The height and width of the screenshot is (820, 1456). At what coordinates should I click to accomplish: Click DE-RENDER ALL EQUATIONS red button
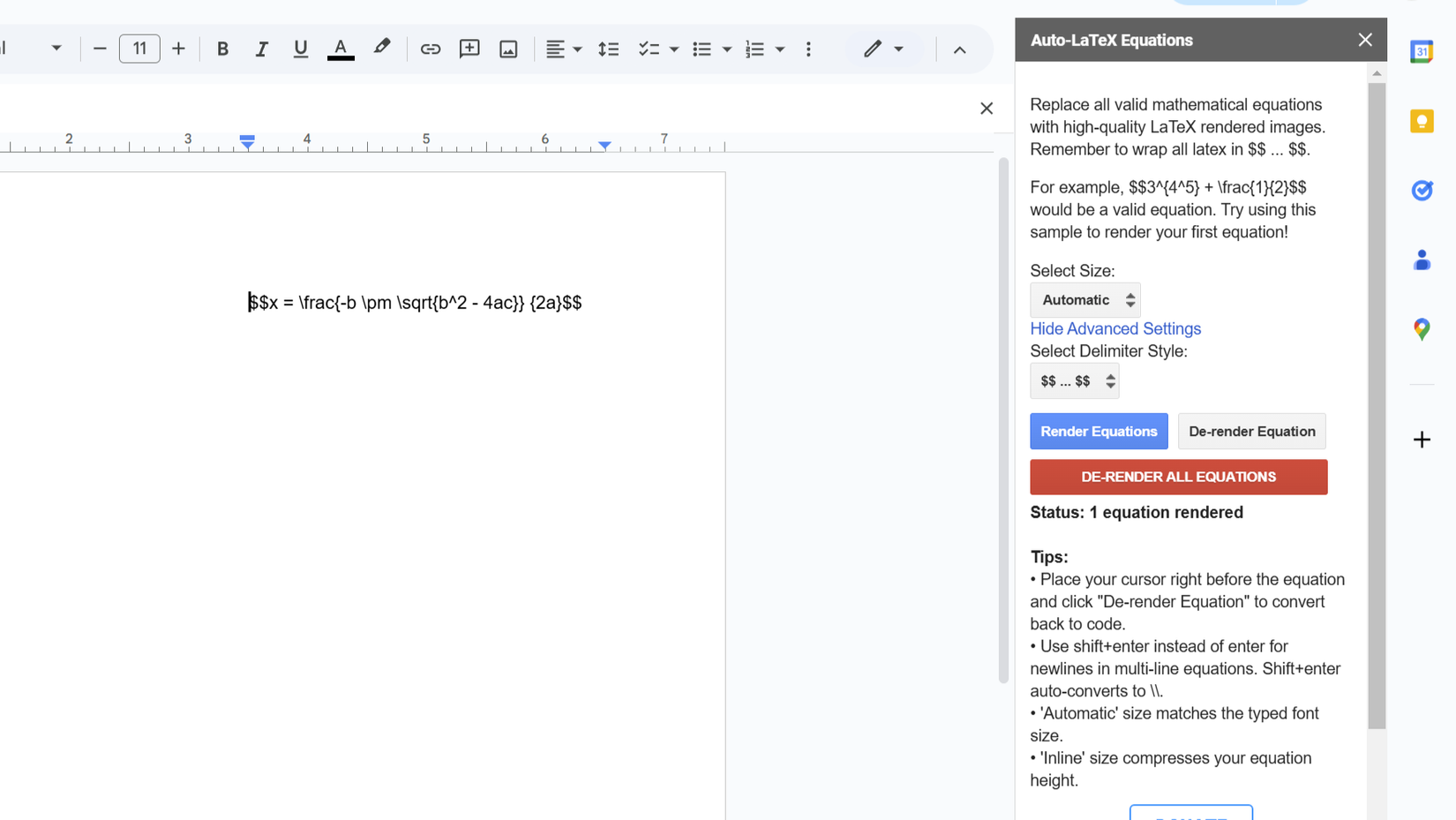(x=1178, y=477)
